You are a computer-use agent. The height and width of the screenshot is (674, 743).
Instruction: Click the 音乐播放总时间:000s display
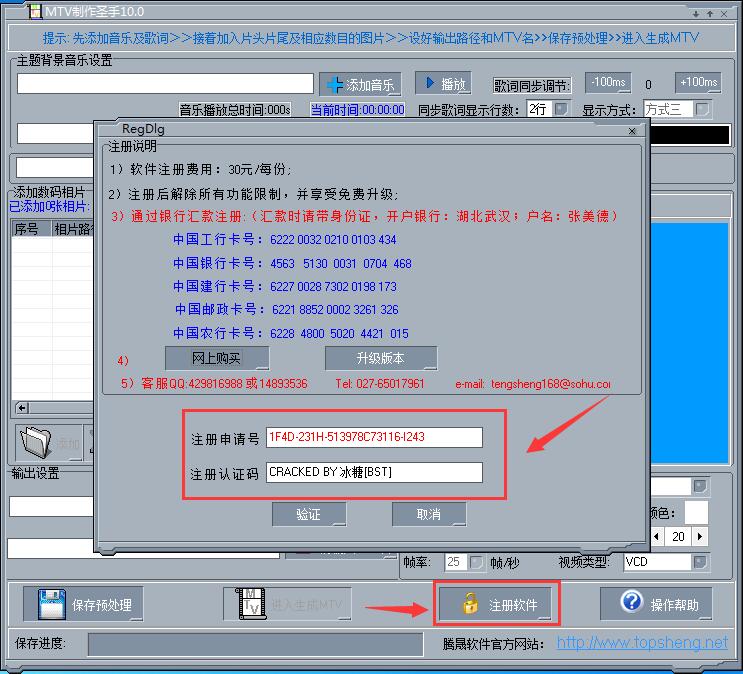coord(235,110)
